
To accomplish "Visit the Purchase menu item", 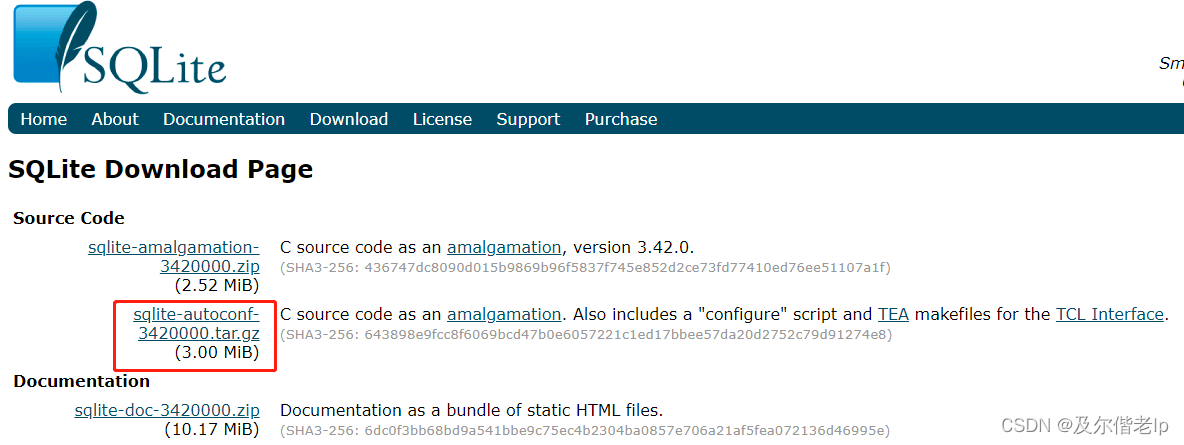I will [621, 119].
